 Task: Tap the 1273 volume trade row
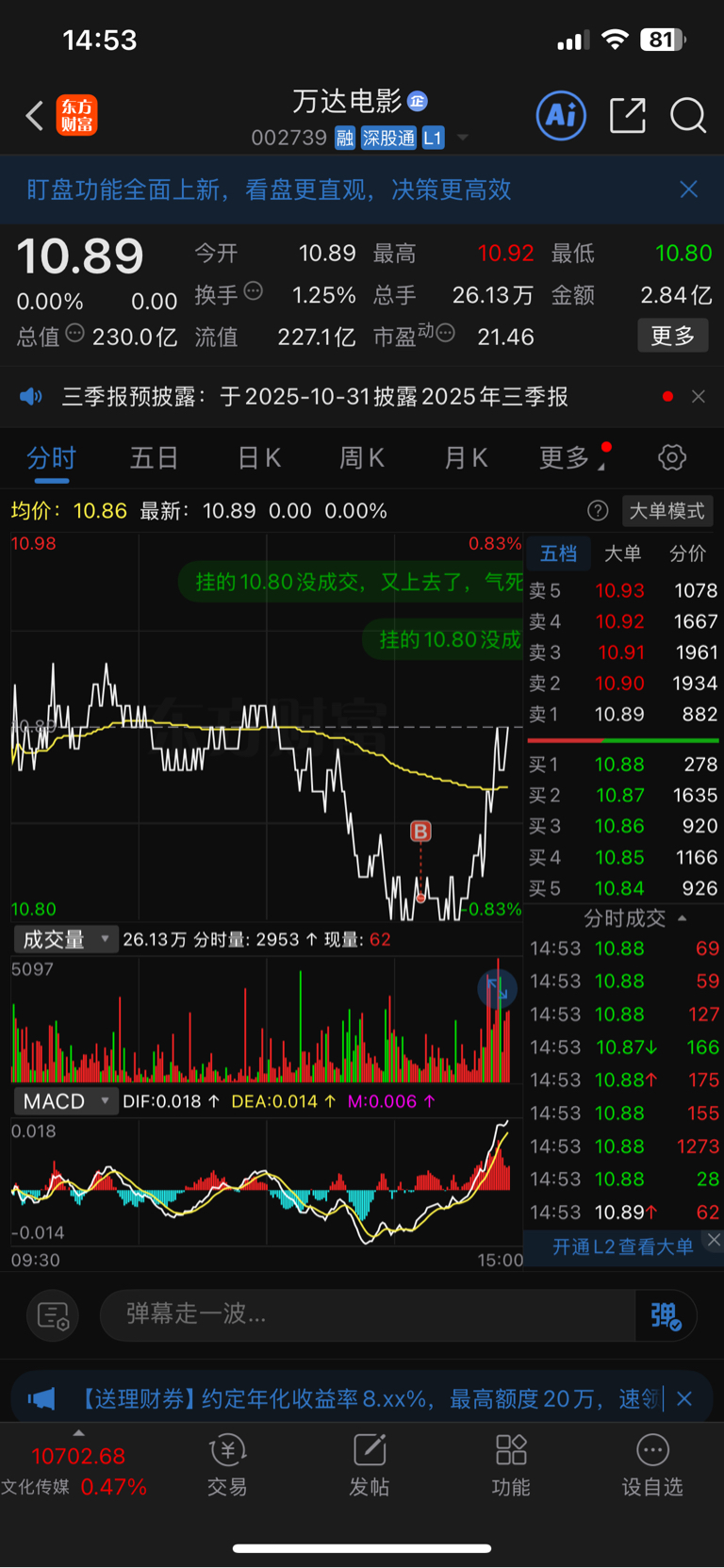point(623,1147)
